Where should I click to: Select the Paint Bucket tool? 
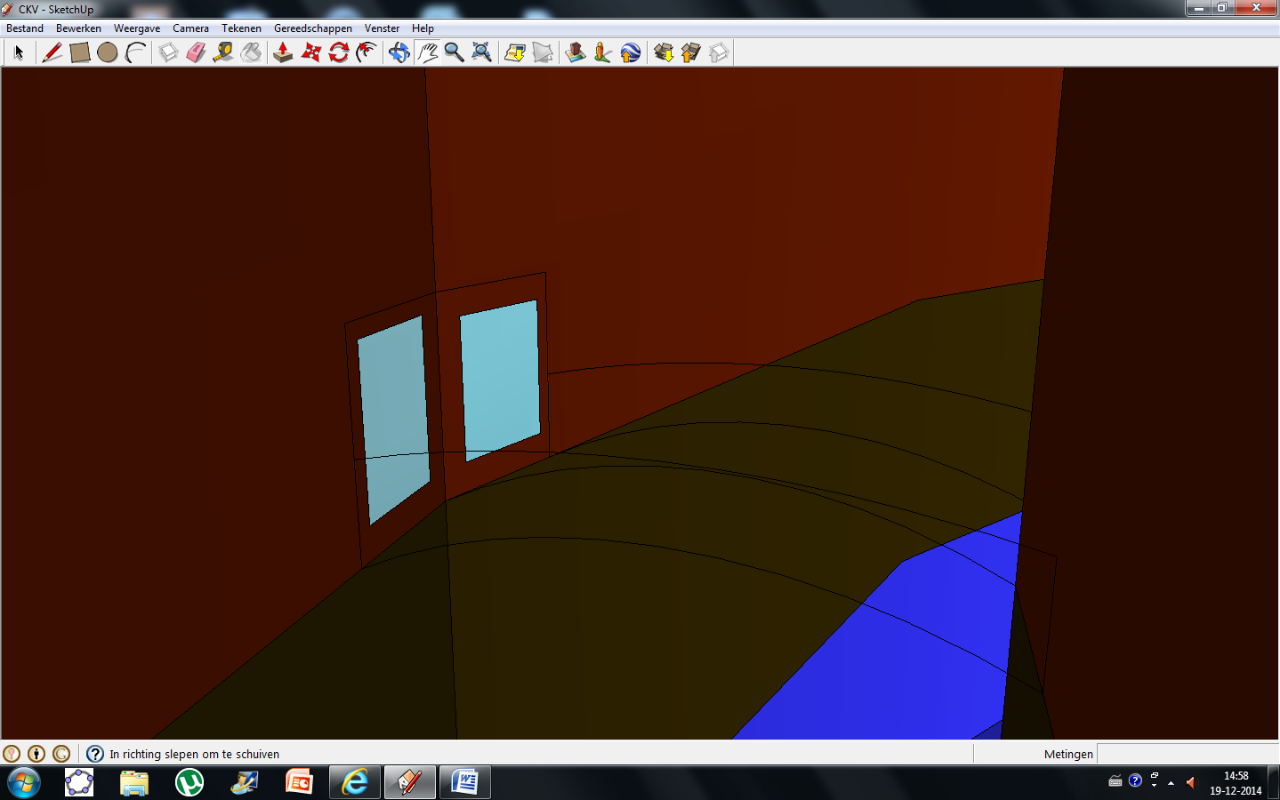pos(252,53)
